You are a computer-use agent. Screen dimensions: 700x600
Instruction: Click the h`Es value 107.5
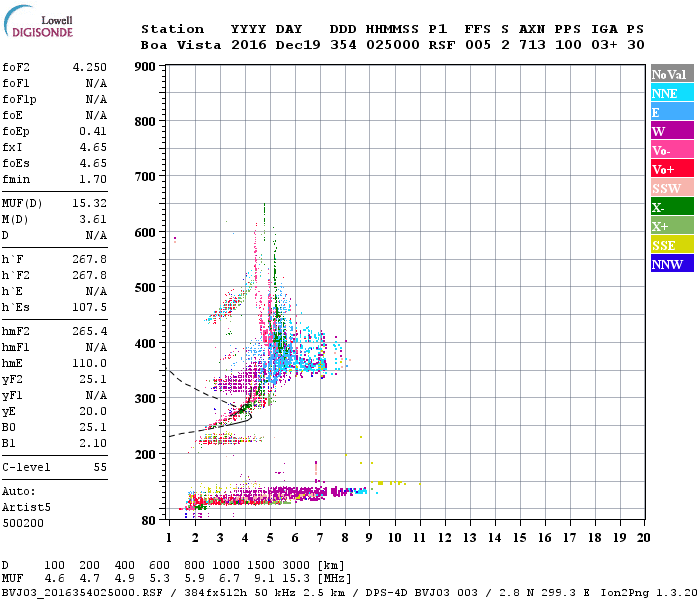click(x=90, y=307)
